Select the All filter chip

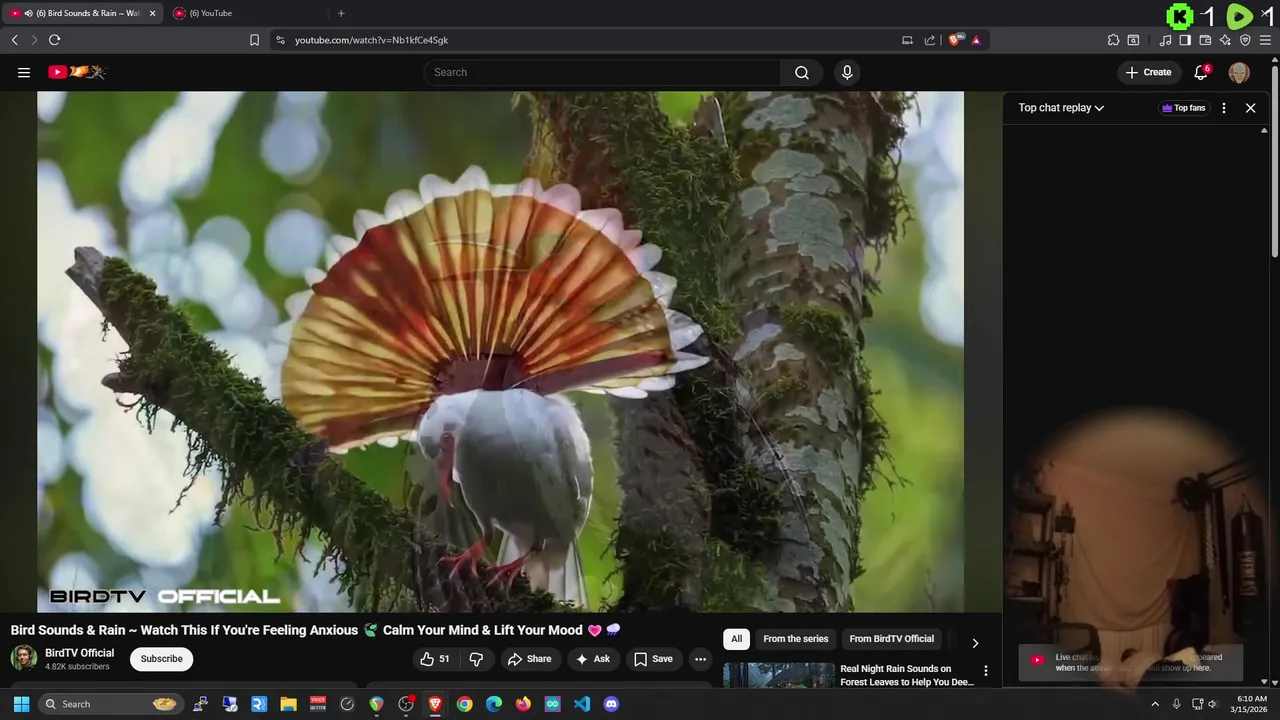click(736, 639)
